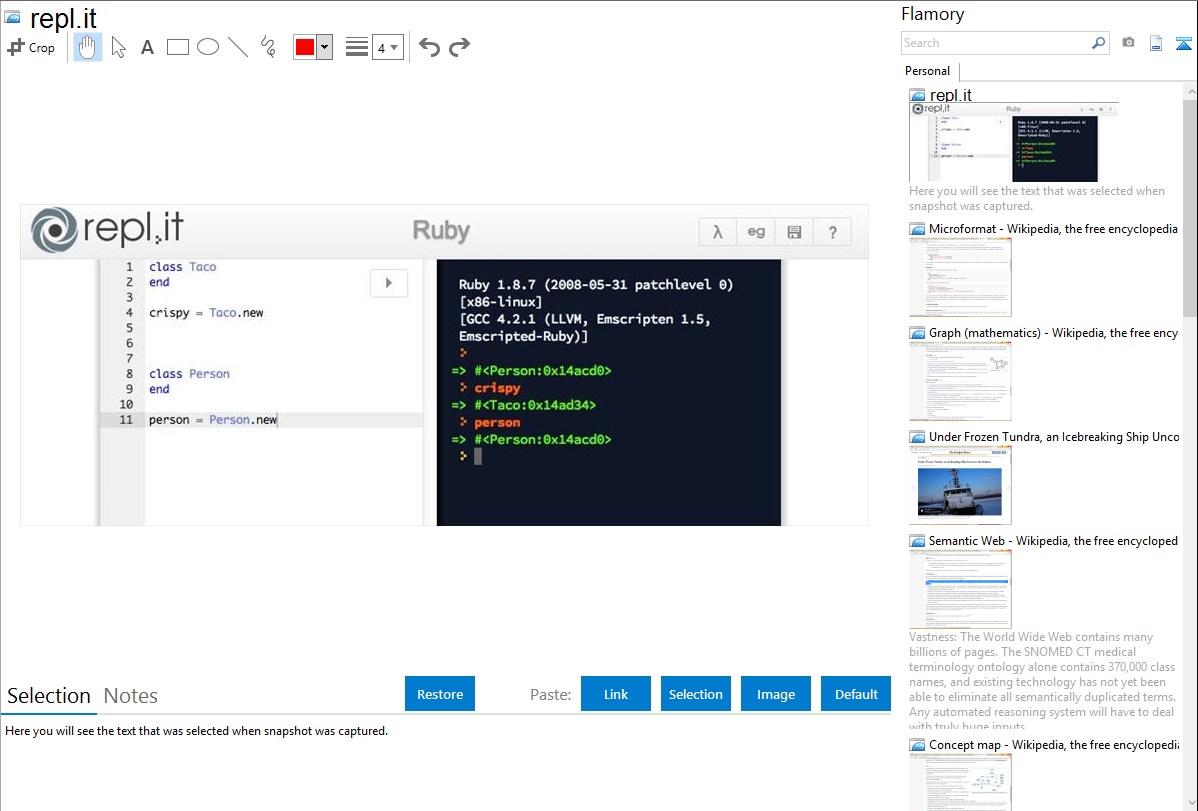Choose the text annotation tool
Image resolution: width=1198 pixels, height=811 pixels.
147,47
